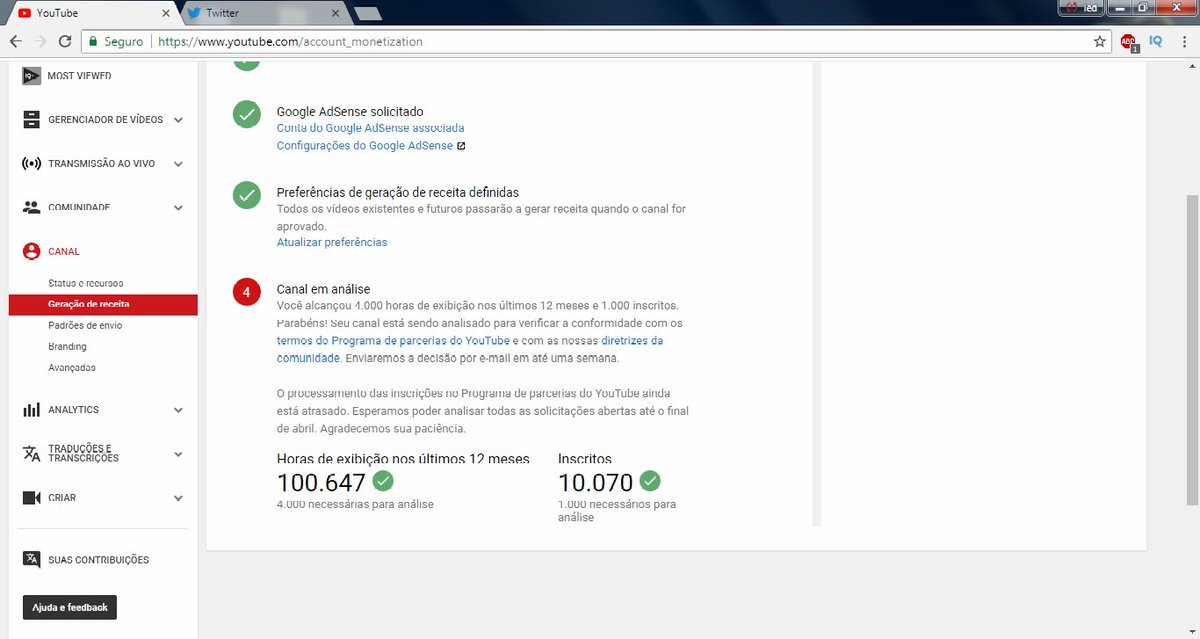Click the Google AdSense solicitado heading

pos(350,112)
